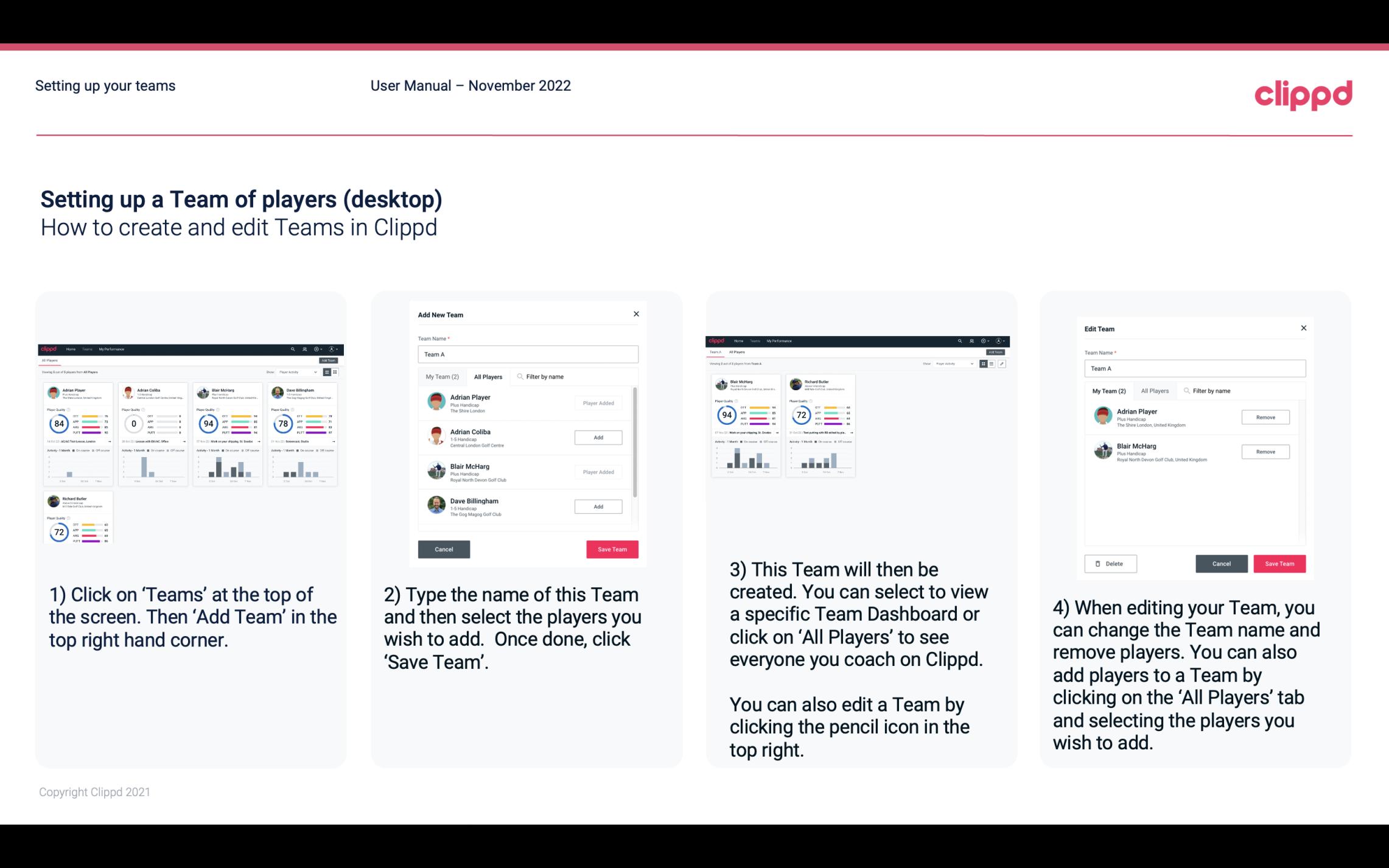Click the close X on Edit Team dialog
The width and height of the screenshot is (1389, 868).
[1303, 328]
